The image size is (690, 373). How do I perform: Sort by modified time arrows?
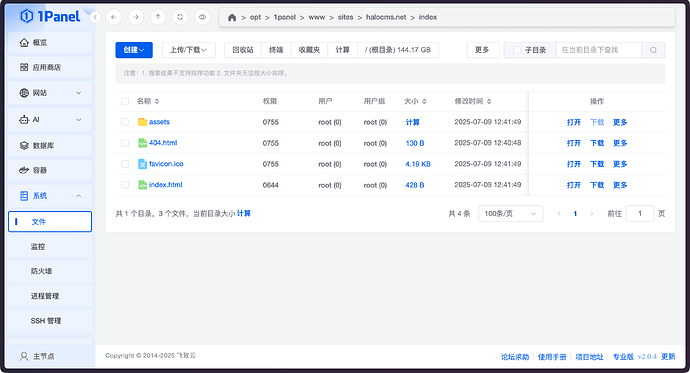489,101
